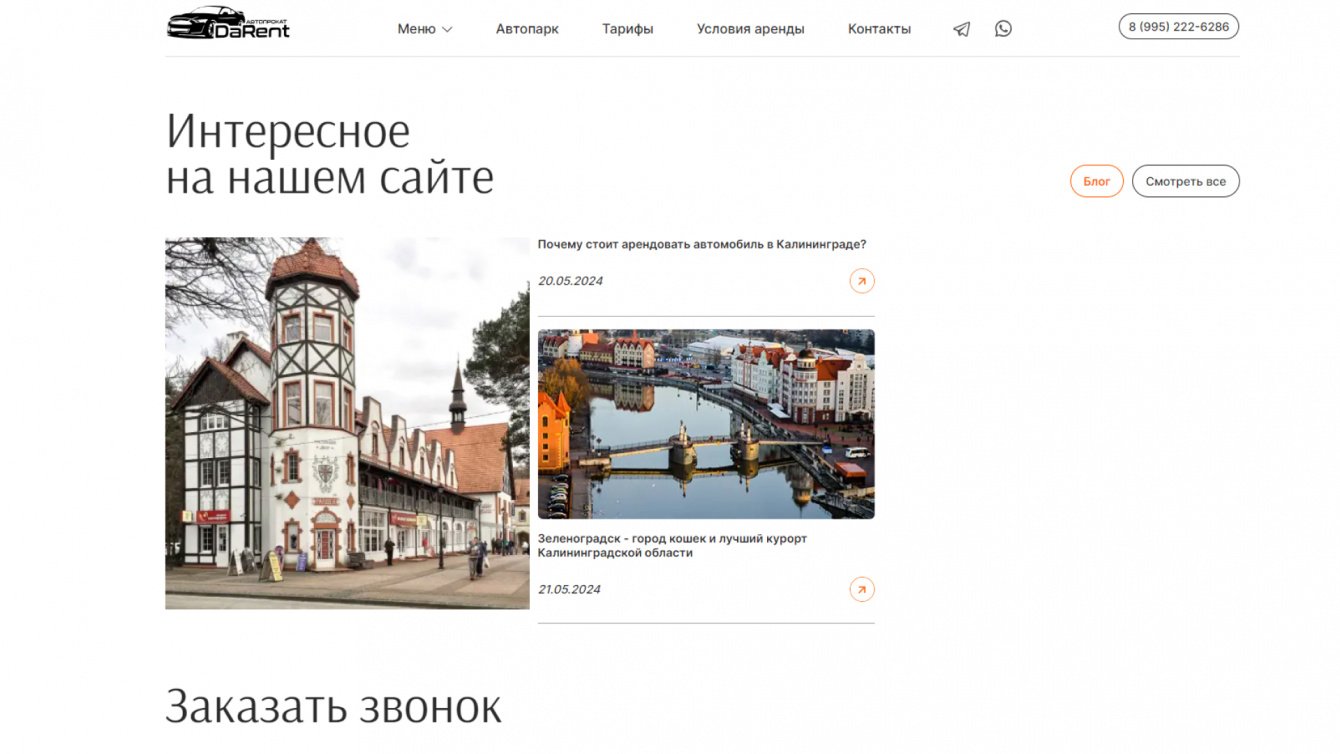Open Условия аренды page
This screenshot has width=1340, height=754.
[x=751, y=29]
